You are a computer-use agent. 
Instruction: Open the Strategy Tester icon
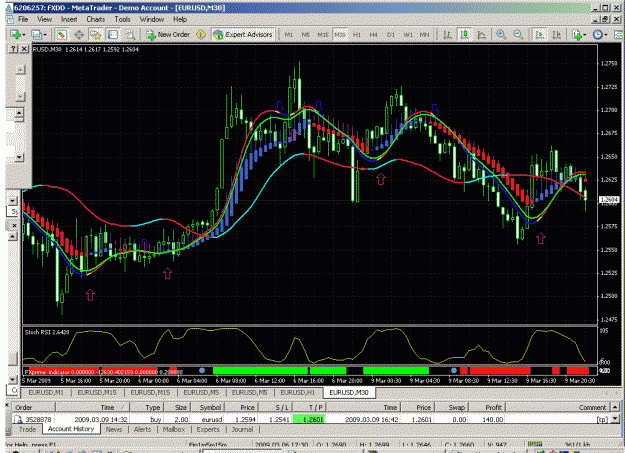coord(130,35)
